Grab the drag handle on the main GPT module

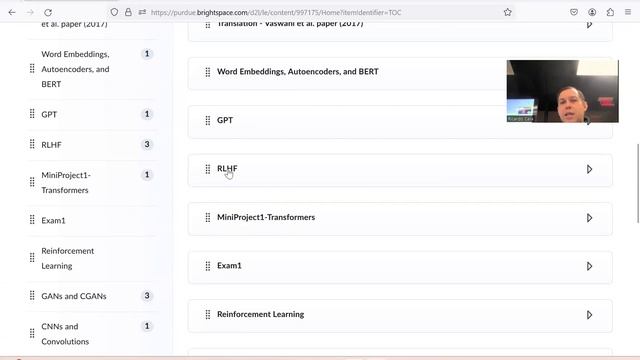click(208, 120)
